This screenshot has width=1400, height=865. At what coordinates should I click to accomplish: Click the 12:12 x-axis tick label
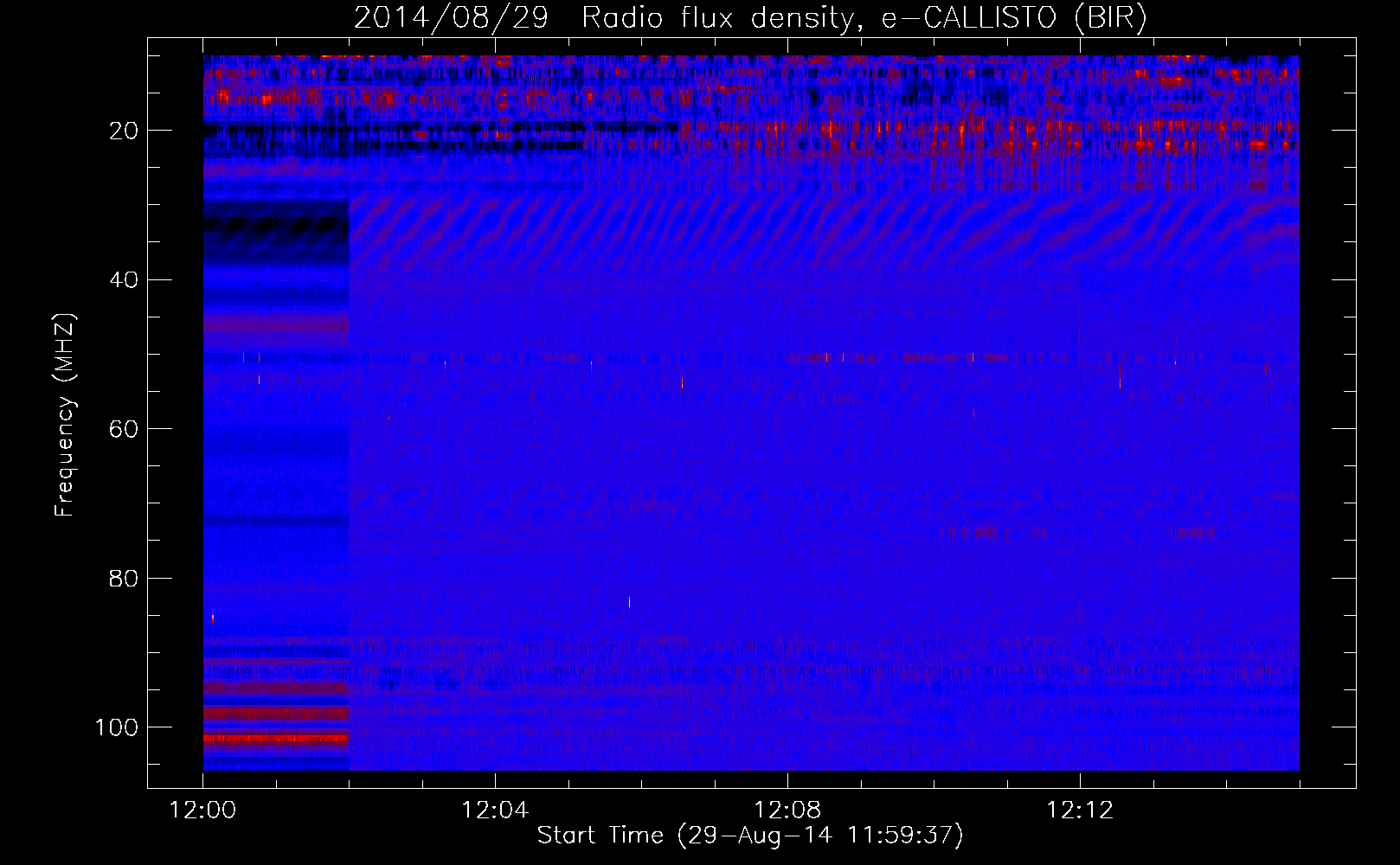pyautogui.click(x=1080, y=811)
